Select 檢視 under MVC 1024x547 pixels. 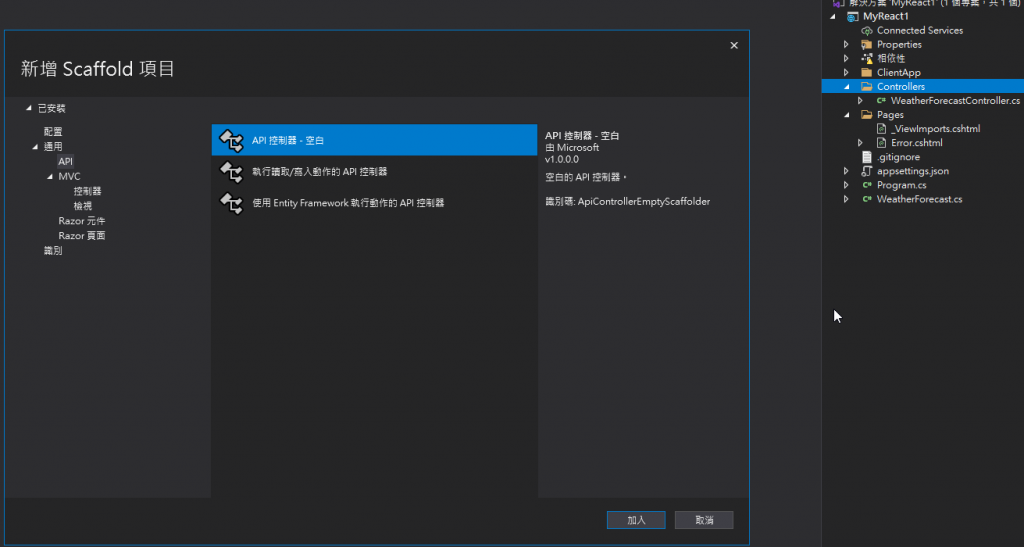click(83, 206)
